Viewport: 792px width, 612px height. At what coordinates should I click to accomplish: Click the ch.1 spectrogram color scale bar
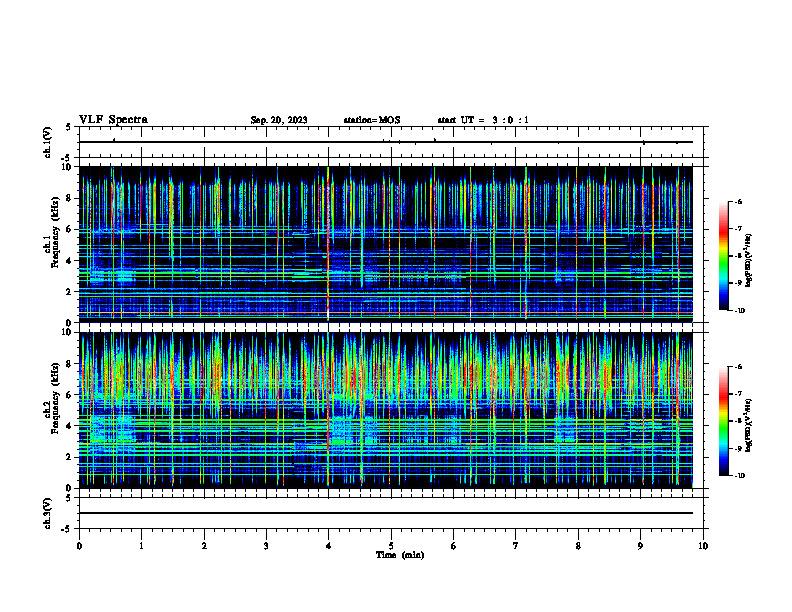point(723,256)
